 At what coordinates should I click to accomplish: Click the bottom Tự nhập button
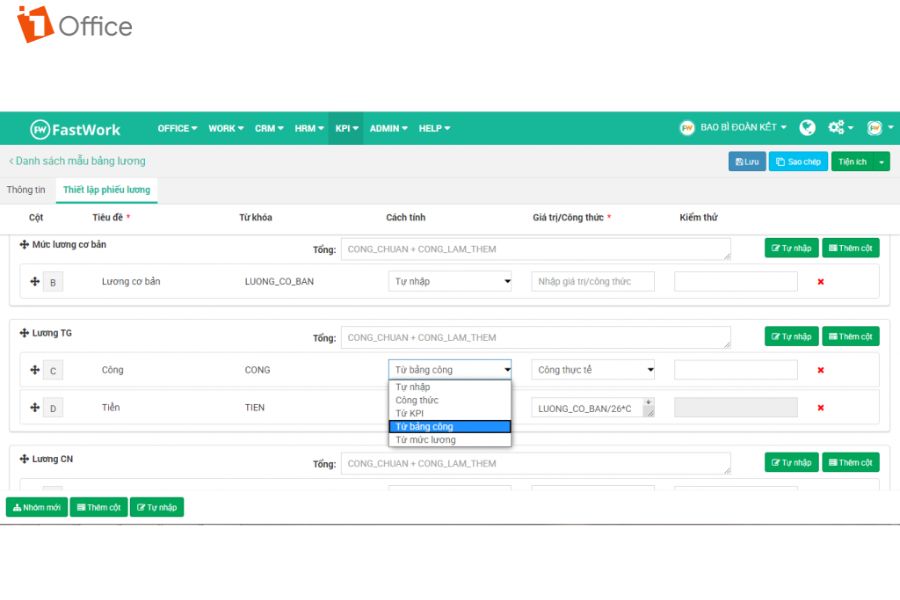coord(157,507)
